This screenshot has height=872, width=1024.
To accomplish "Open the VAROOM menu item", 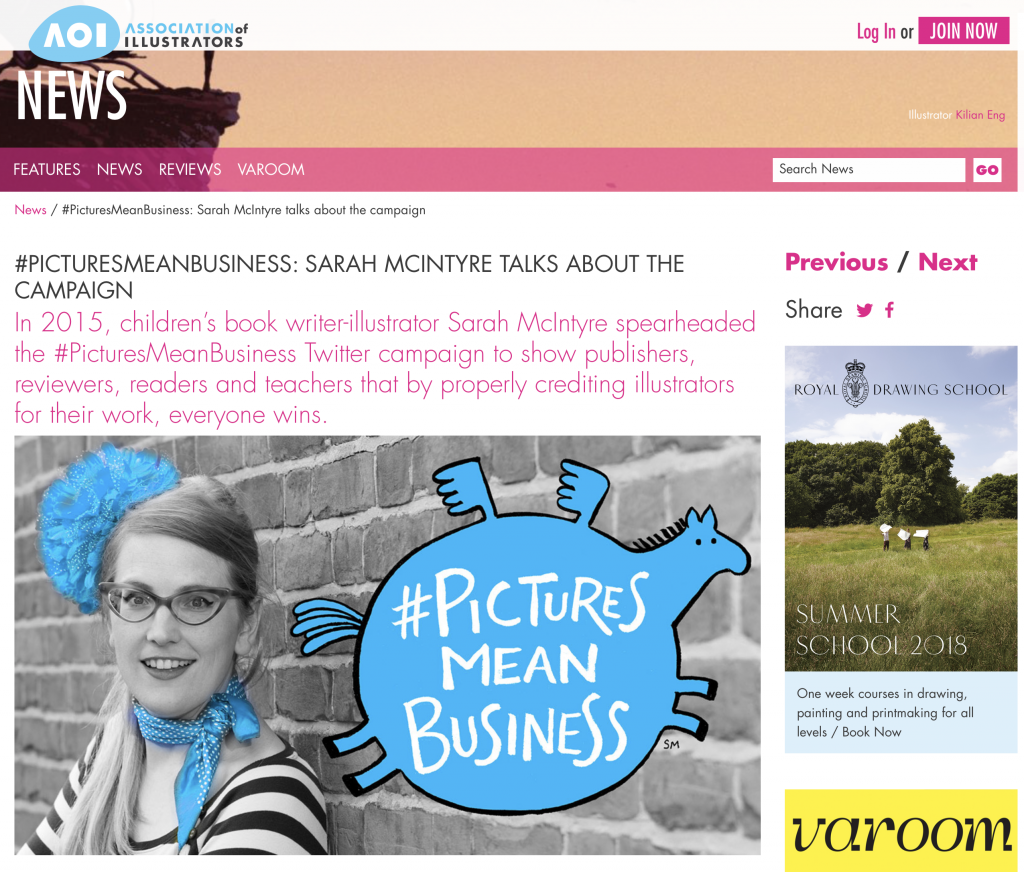I will 271,169.
